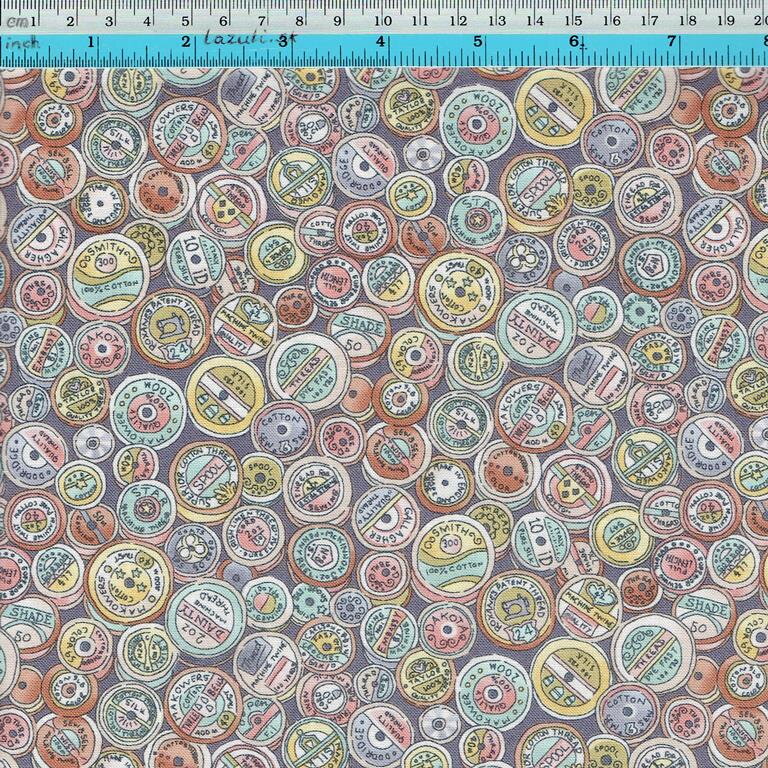Click the number 4 on the inch scale
Screen dimensions: 768x768
tap(381, 42)
